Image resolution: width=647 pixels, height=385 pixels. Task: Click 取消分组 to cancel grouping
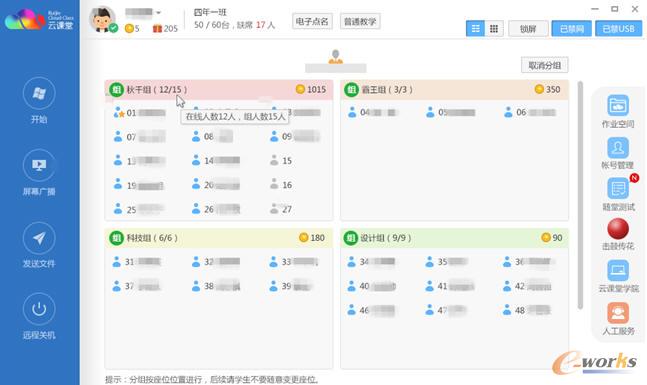[545, 65]
